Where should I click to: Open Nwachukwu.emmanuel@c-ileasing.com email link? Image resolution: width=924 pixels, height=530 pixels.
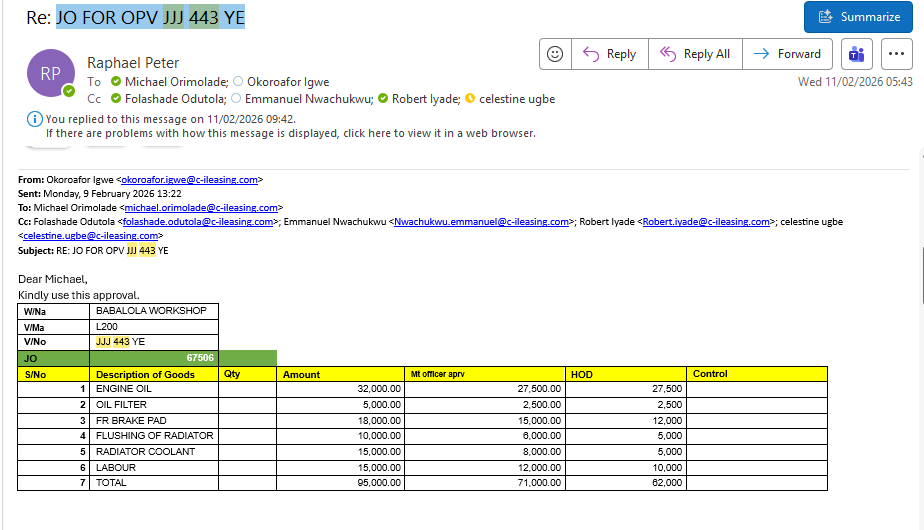(481, 222)
